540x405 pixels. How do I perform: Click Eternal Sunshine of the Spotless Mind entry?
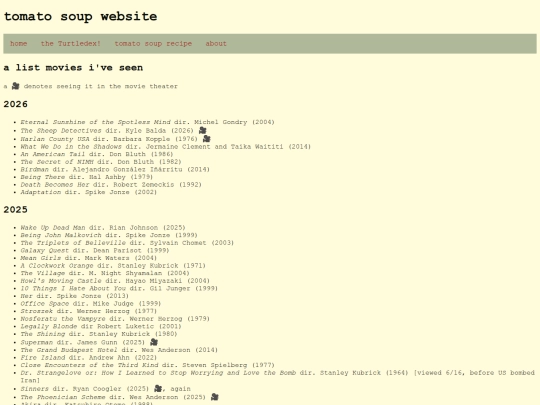point(147,122)
